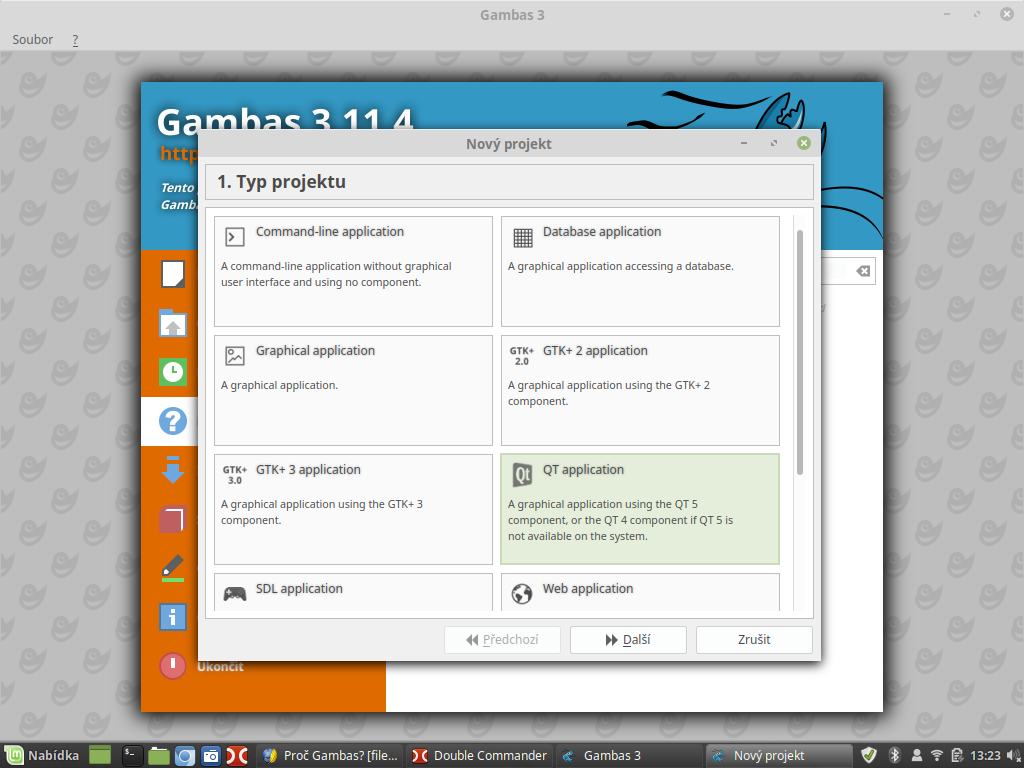The height and width of the screenshot is (768, 1024).
Task: Open the Soubor menu
Action: (x=32, y=40)
